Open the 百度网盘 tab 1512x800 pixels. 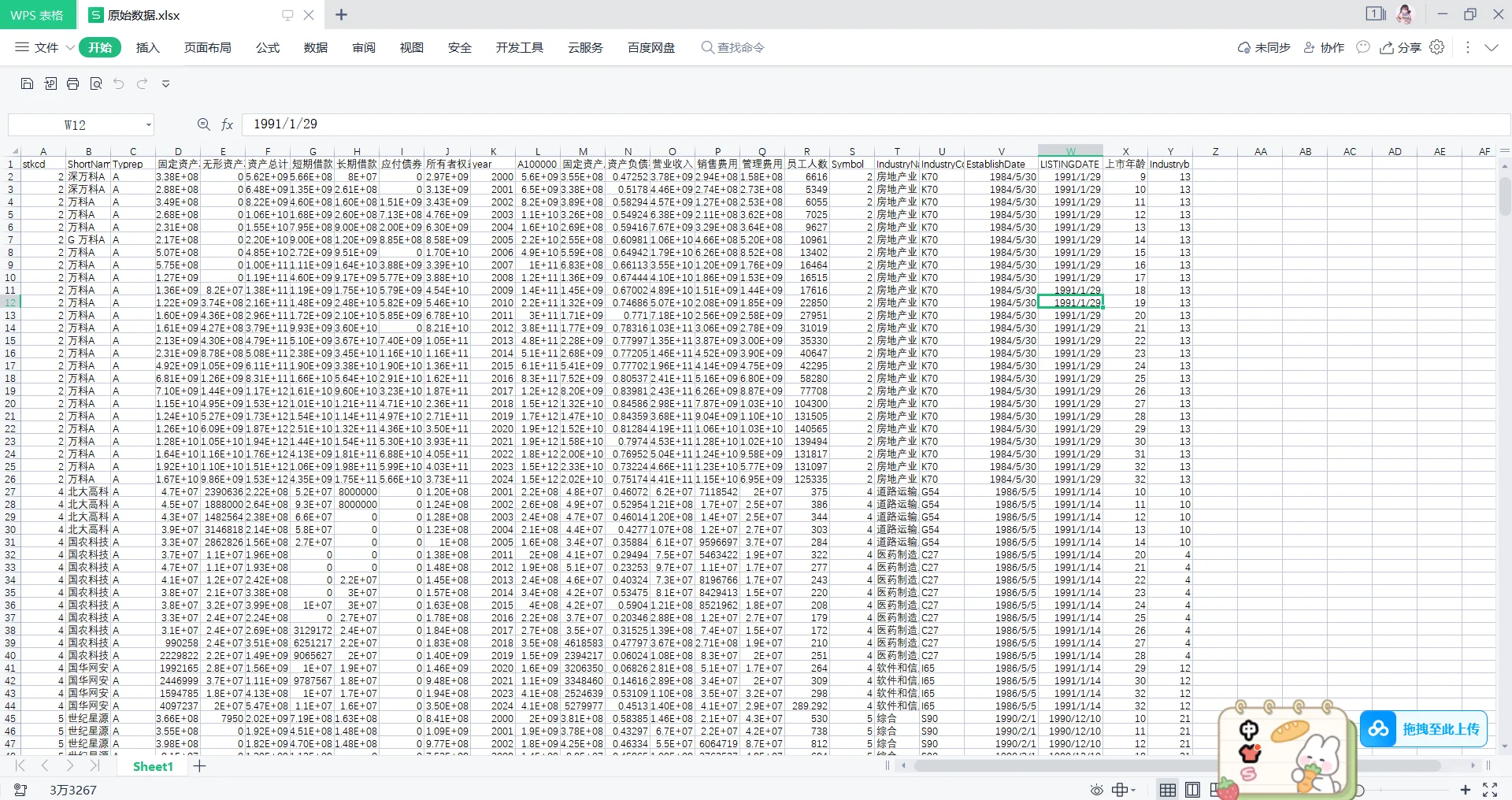coord(651,47)
